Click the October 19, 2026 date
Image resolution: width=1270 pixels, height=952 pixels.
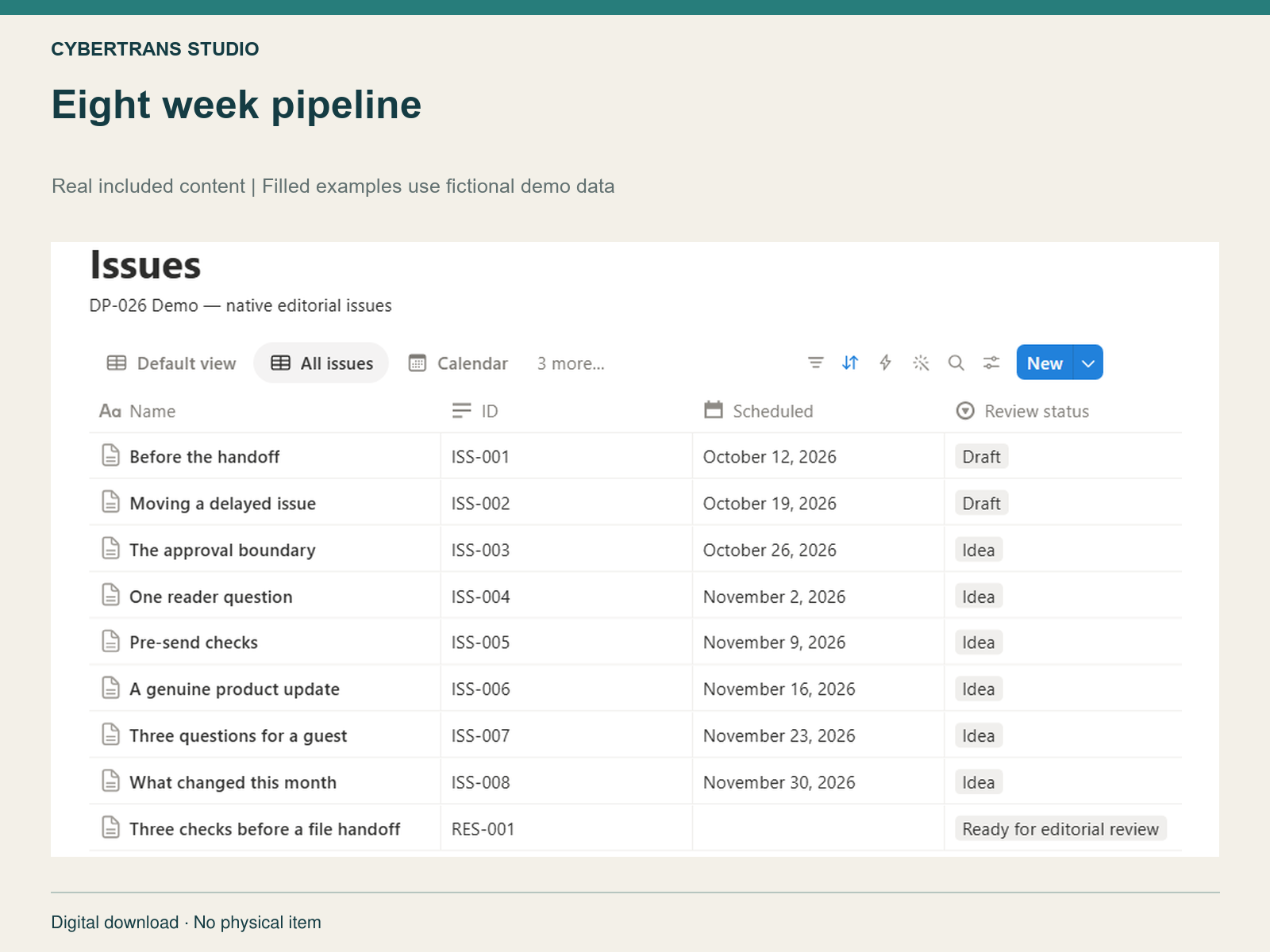click(770, 504)
